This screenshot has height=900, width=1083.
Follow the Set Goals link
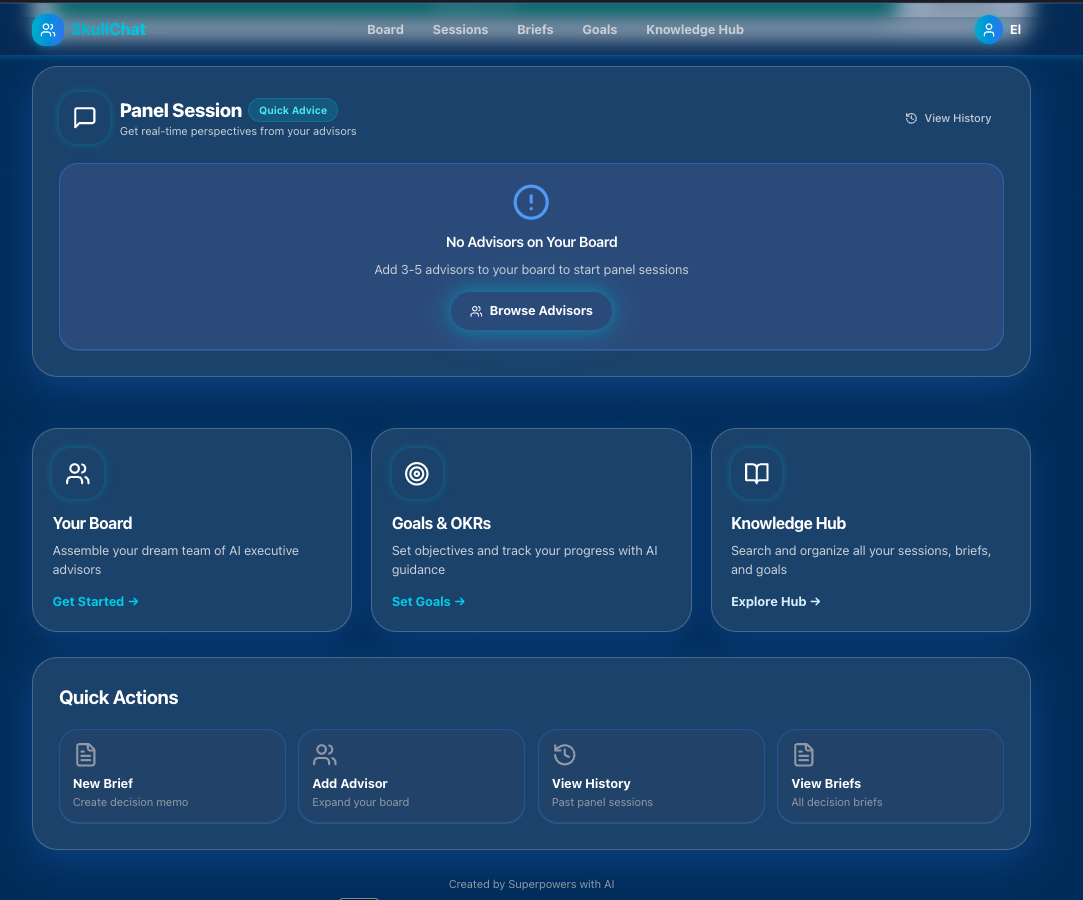click(428, 602)
